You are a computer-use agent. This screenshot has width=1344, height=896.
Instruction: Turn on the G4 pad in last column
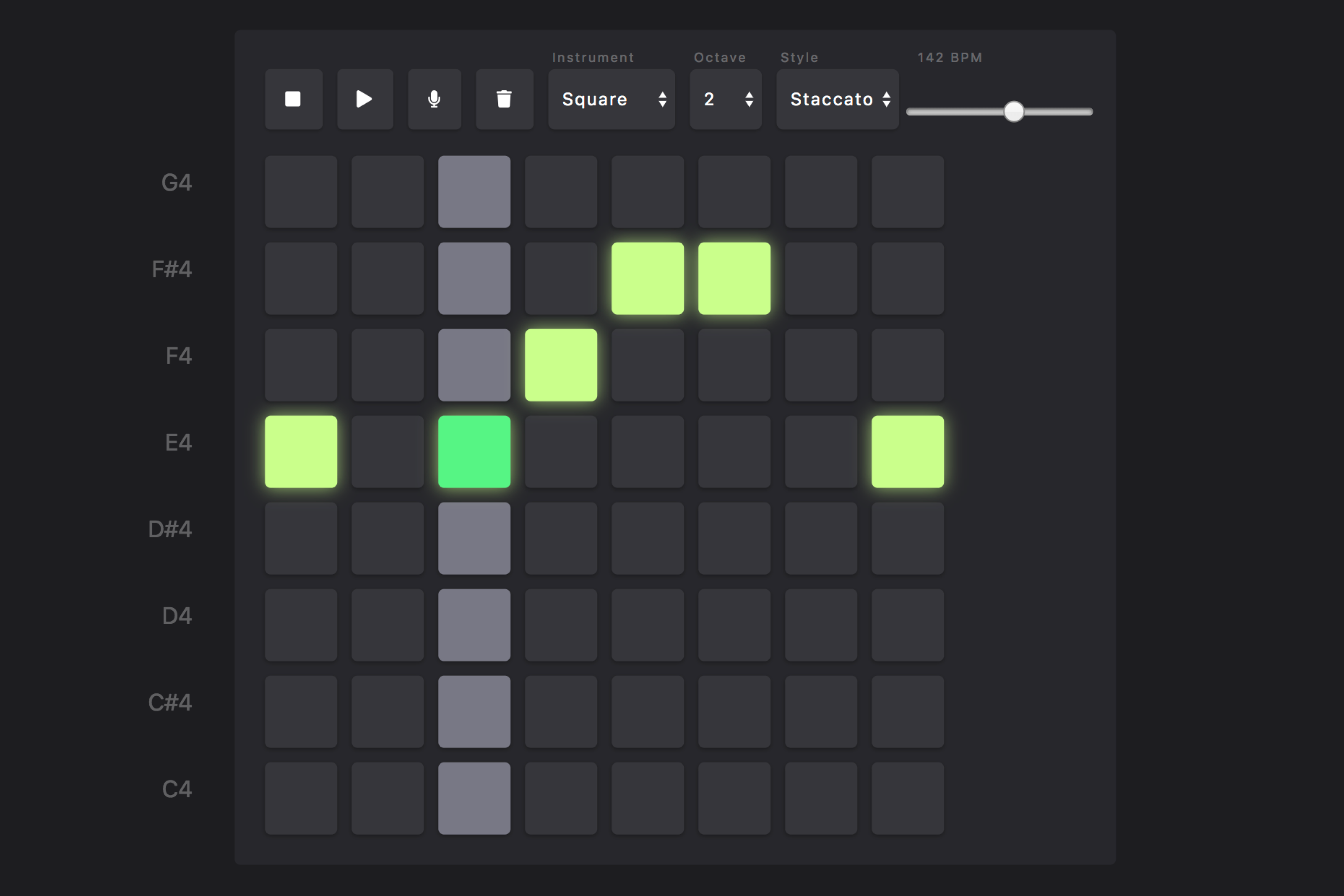[907, 191]
